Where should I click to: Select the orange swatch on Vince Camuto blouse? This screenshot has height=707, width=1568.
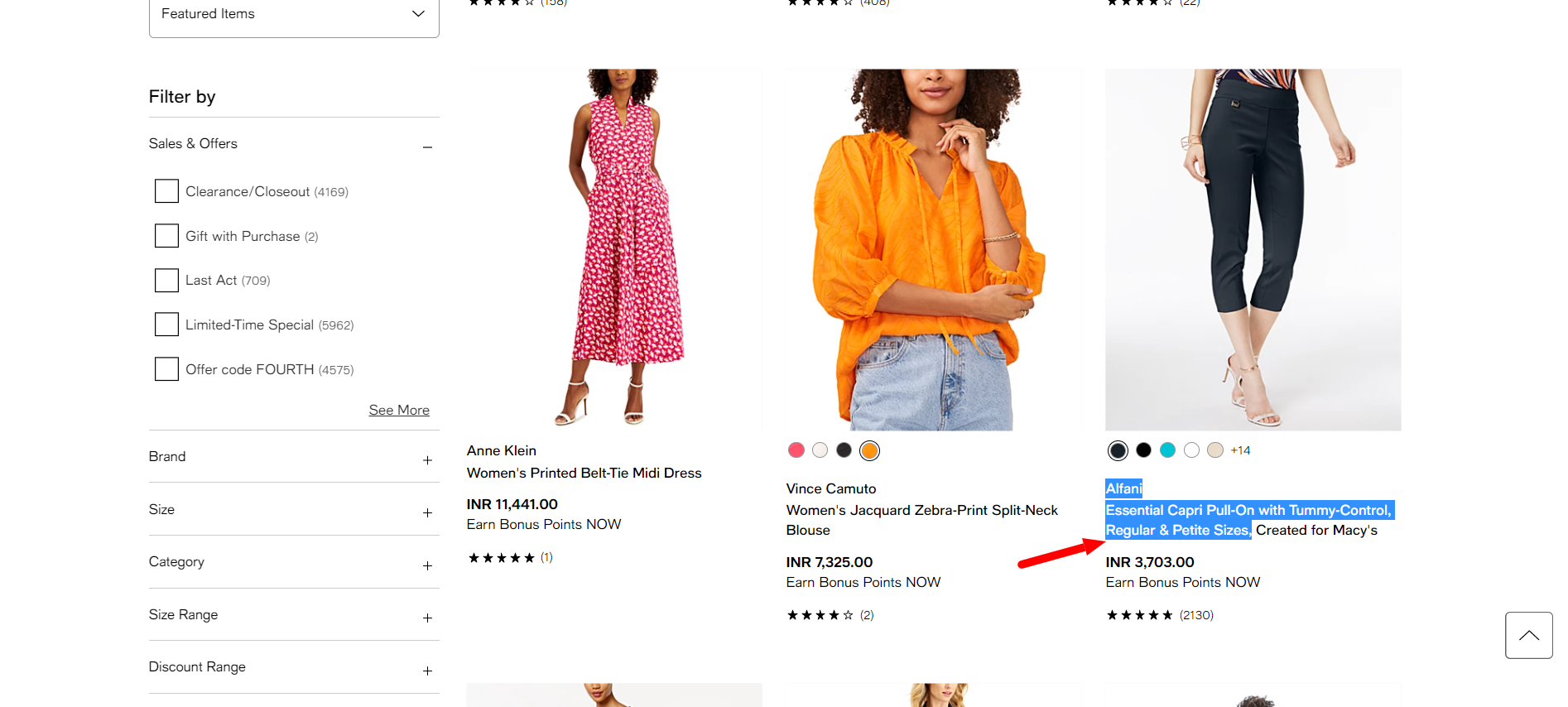(869, 450)
